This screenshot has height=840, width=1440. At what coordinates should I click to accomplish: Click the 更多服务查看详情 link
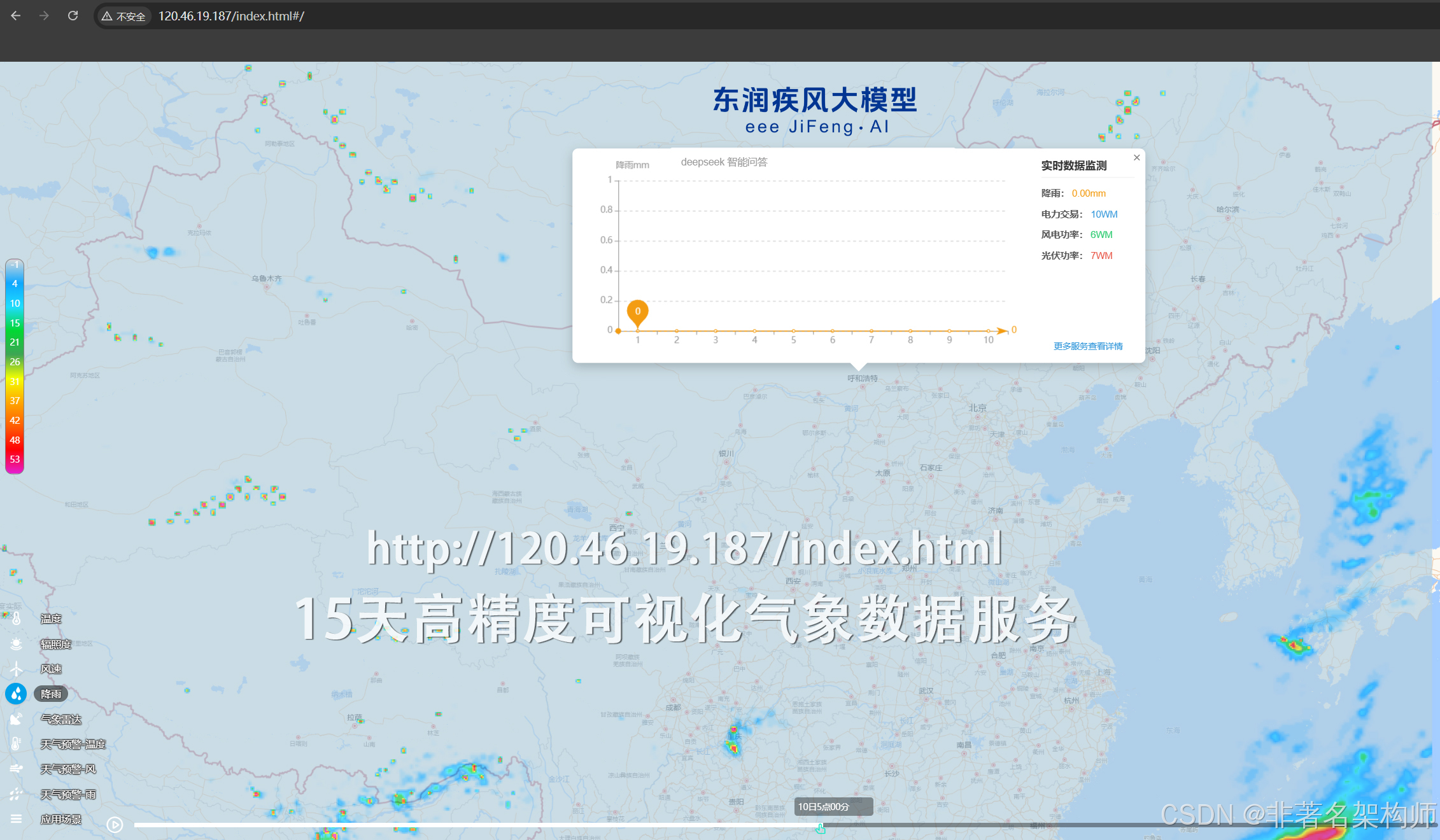point(1088,346)
